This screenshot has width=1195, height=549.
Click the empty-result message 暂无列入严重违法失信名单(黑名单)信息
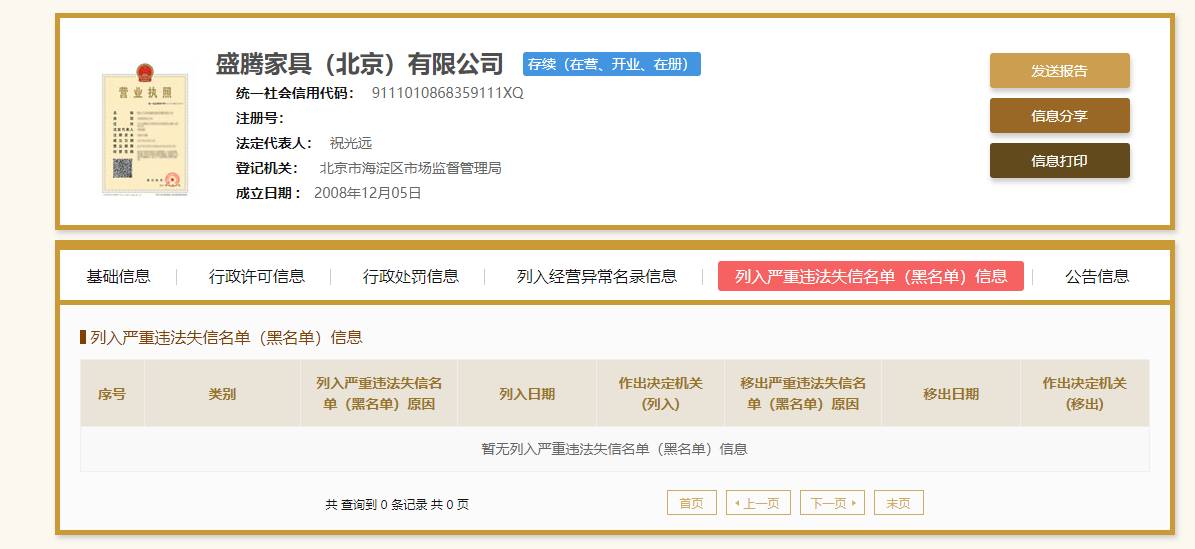coord(614,449)
